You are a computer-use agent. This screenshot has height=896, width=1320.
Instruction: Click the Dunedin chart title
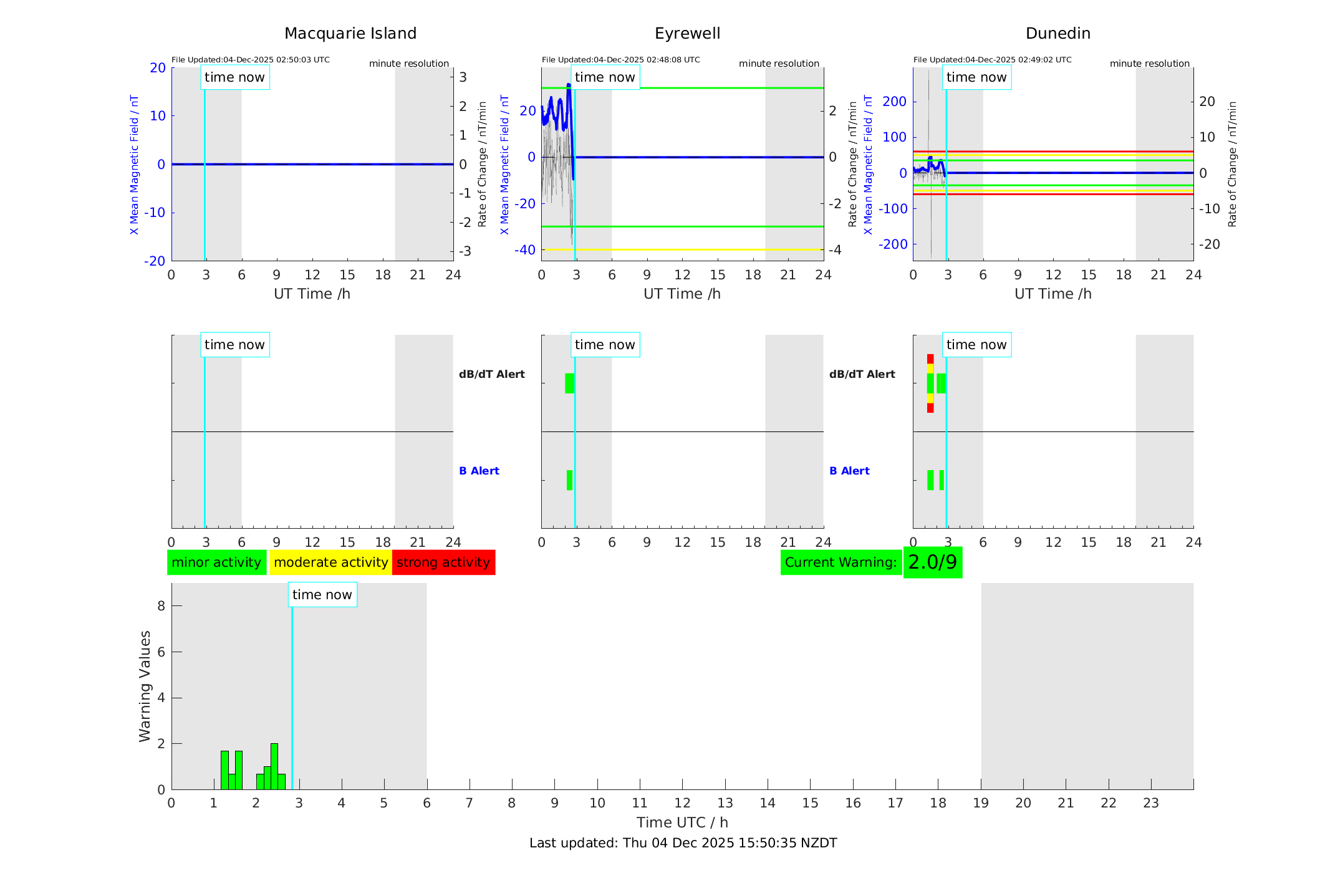(x=1057, y=34)
